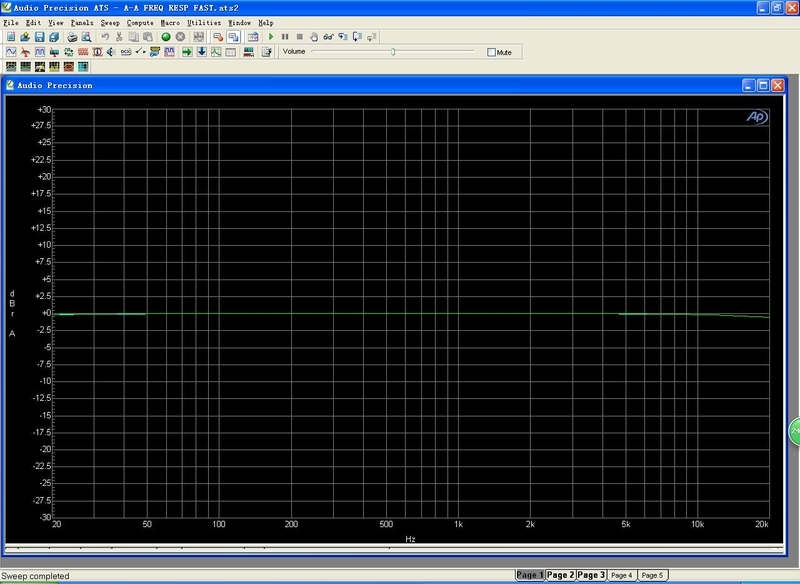
Task: Open the File menu
Action: (x=11, y=23)
